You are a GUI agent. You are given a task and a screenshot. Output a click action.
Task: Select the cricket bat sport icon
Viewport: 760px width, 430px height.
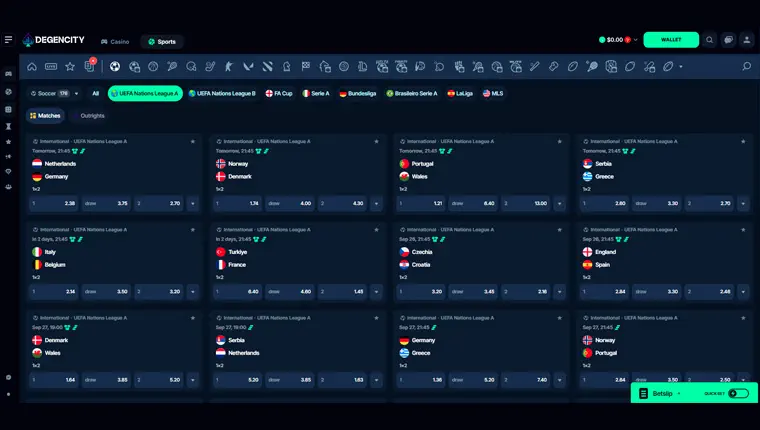coord(535,66)
